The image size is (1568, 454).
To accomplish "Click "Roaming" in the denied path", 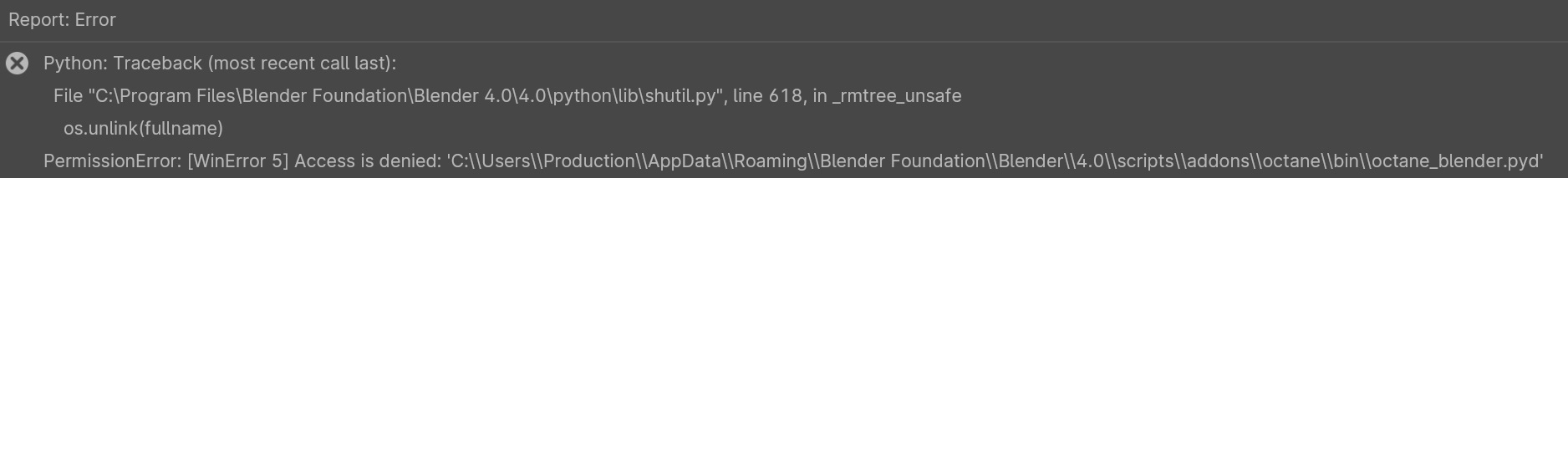I will point(771,161).
